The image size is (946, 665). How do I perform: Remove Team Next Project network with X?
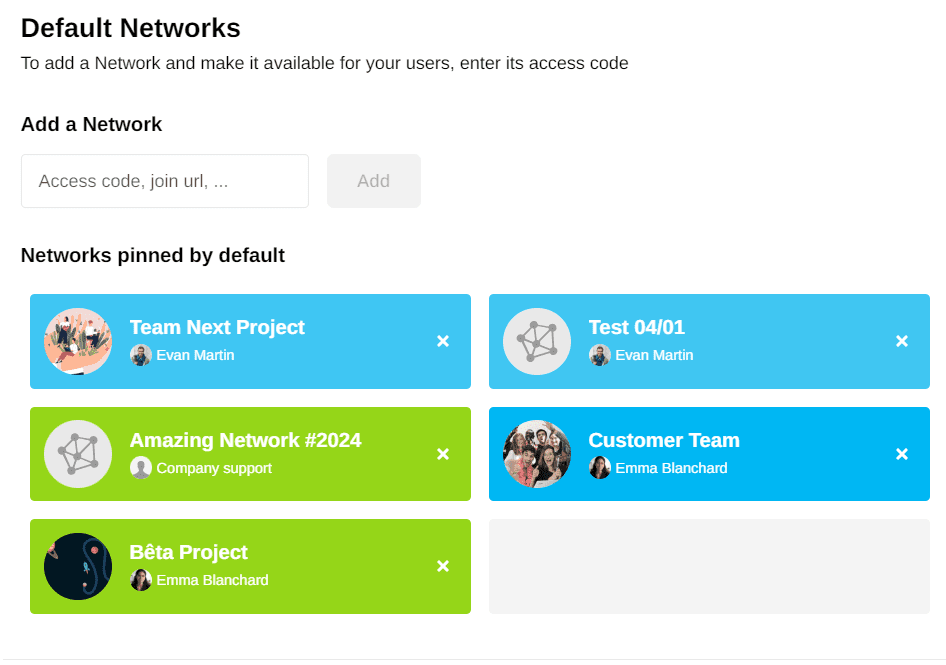[443, 342]
